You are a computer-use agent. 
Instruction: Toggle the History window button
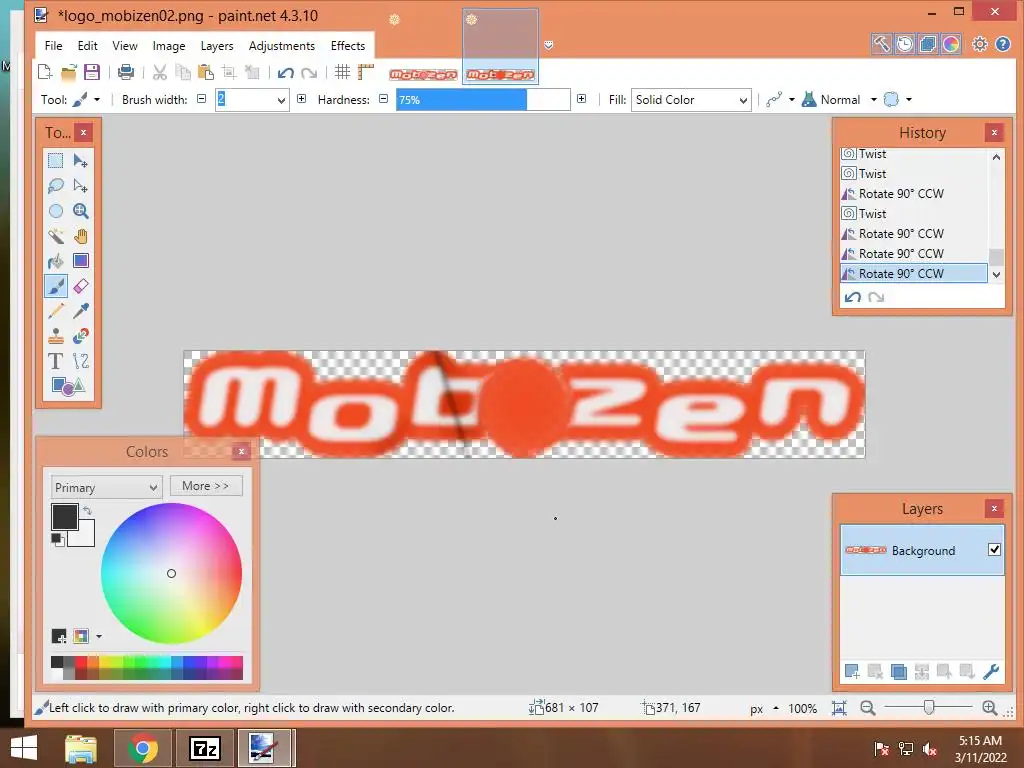pos(904,44)
